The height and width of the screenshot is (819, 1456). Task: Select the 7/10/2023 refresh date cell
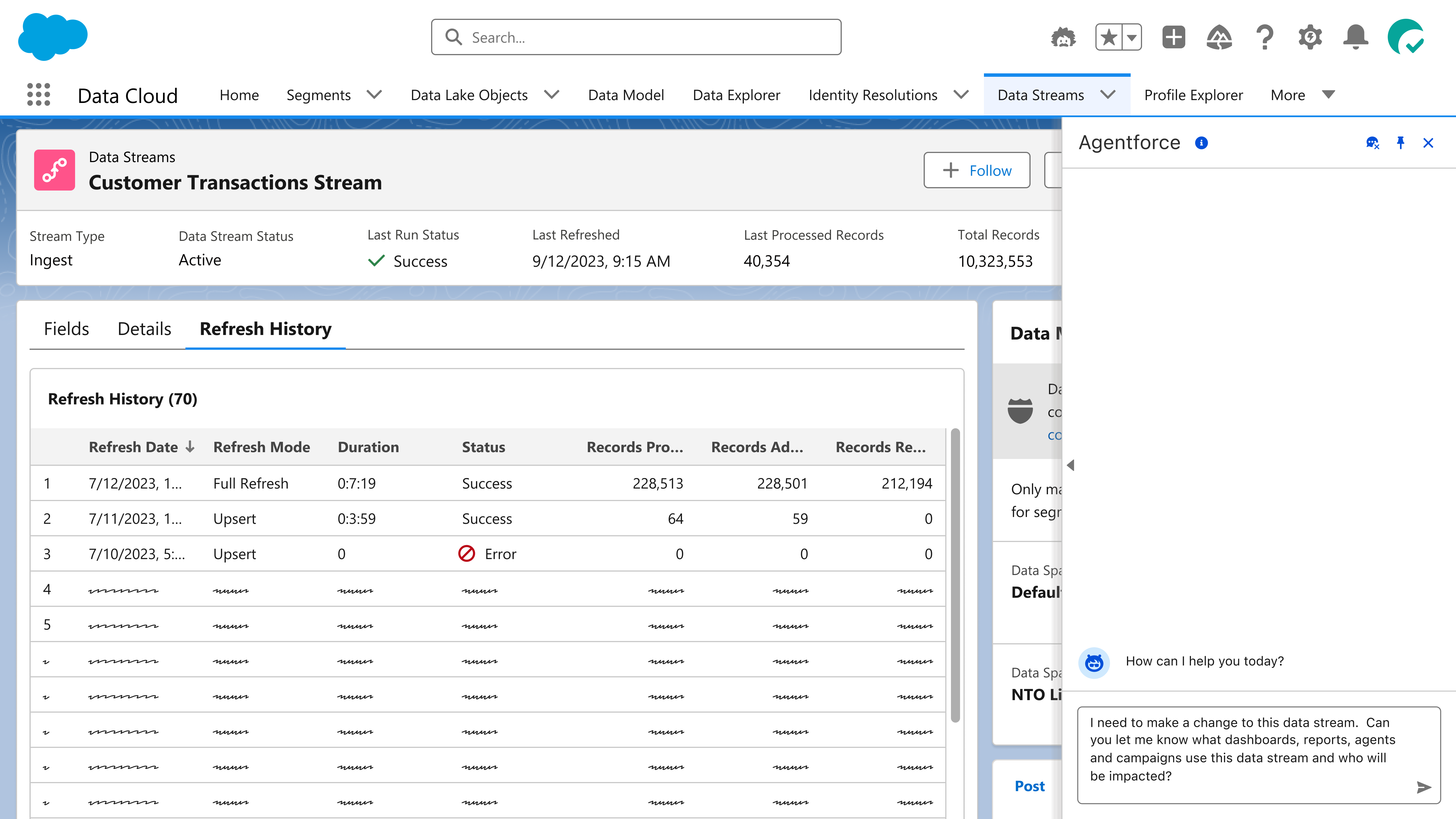[x=137, y=555]
